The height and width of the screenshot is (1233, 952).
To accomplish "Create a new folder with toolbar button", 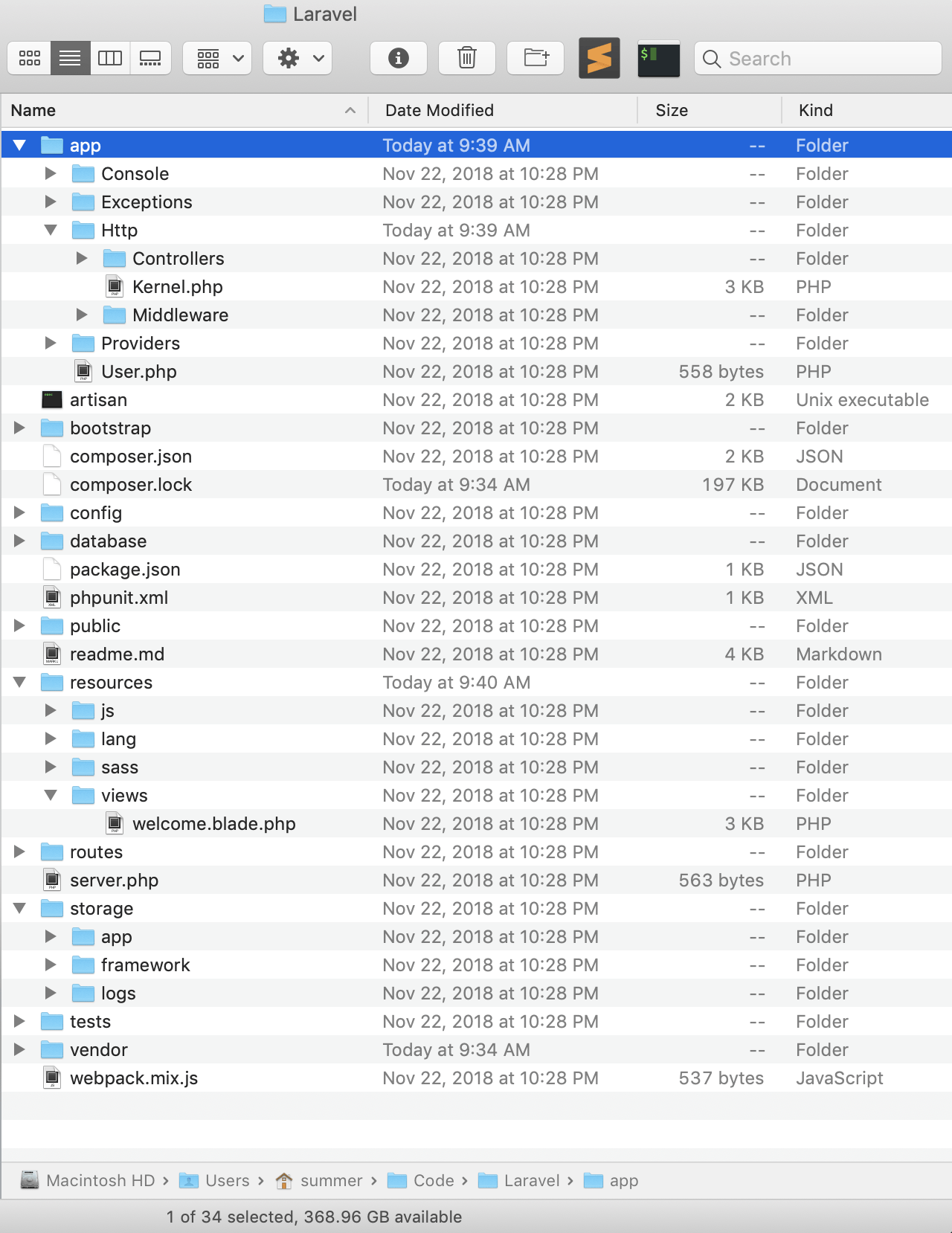I will [535, 58].
